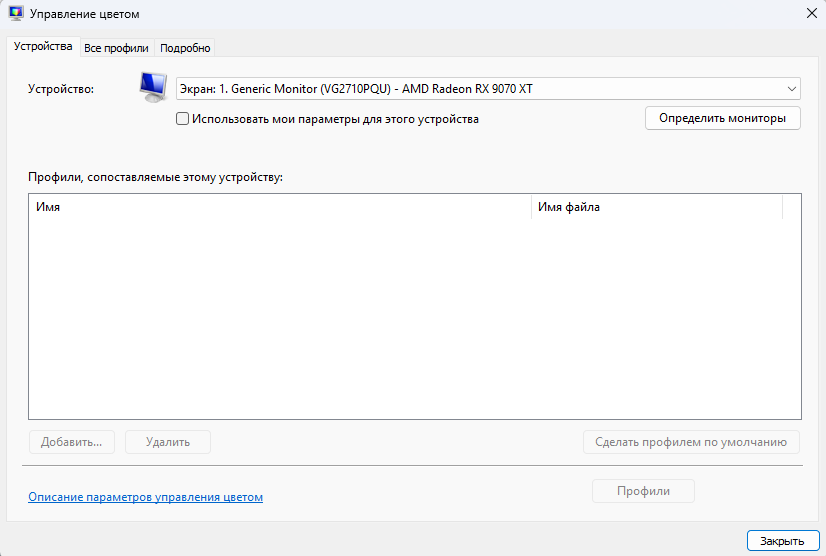Viewport: 826px width, 556px height.
Task: Close the Управление цветом window
Action: tap(812, 14)
